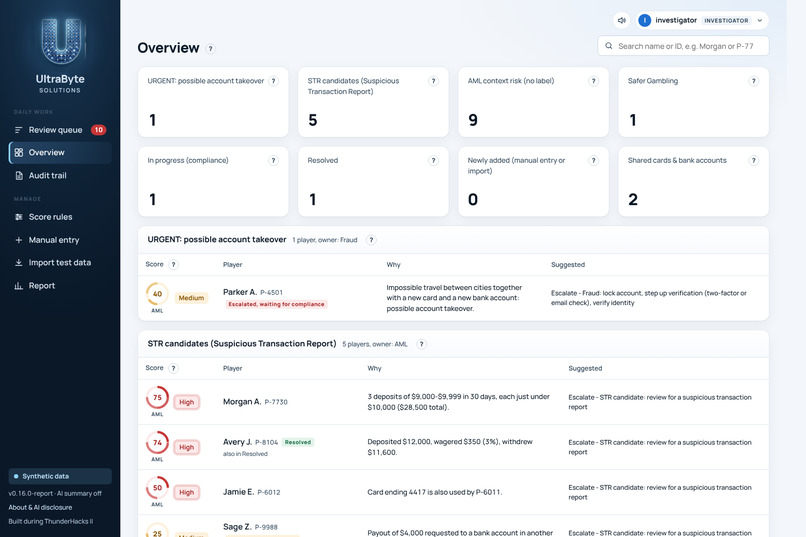Open the Safer Gambling summary card
This screenshot has width=806, height=537.
pos(693,102)
